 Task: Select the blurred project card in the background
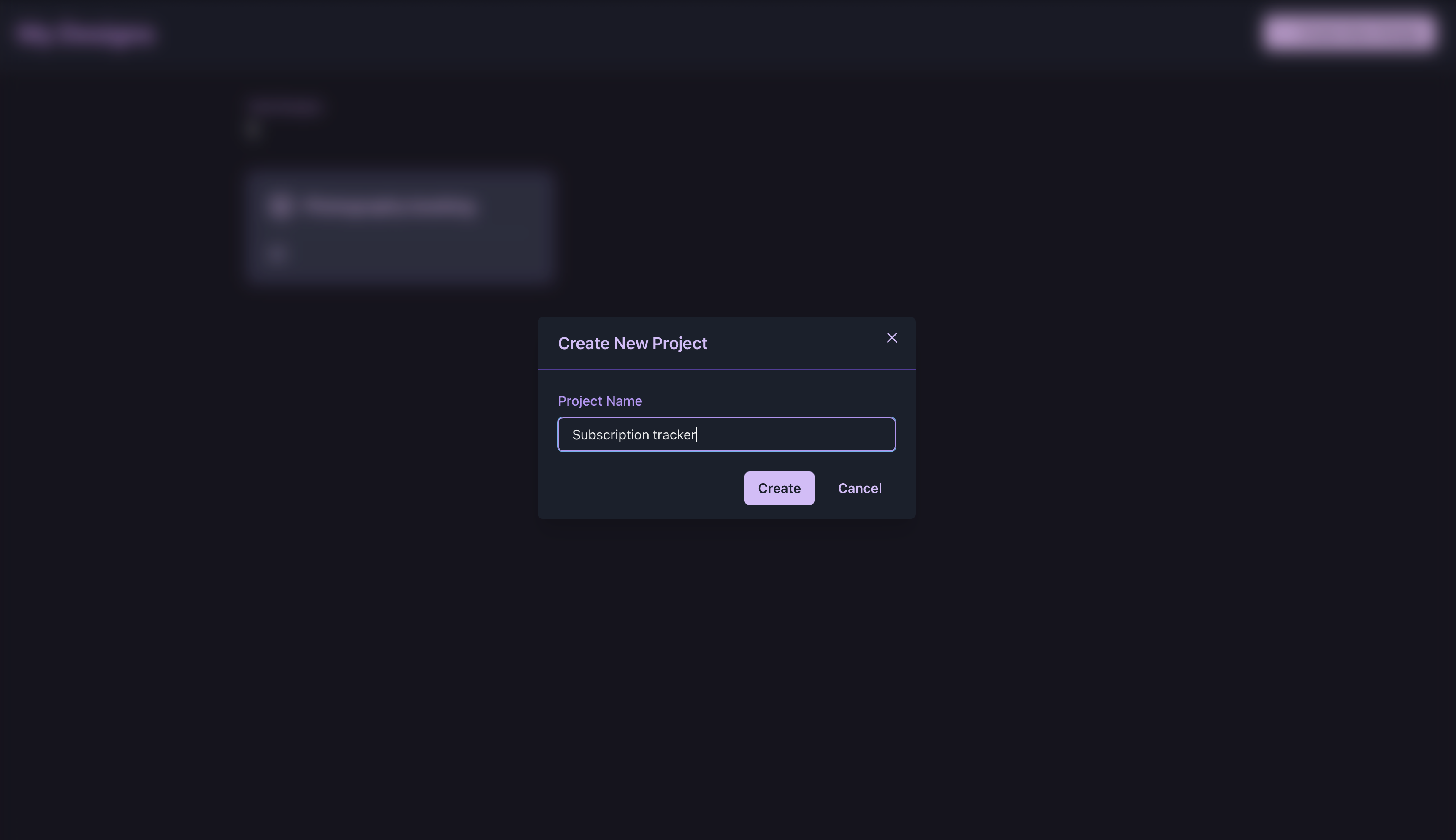point(400,242)
